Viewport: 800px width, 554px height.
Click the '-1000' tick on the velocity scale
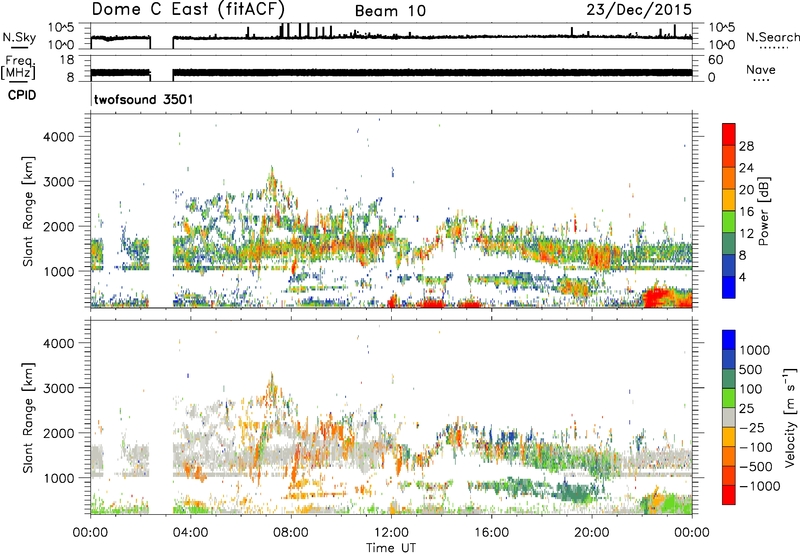pyautogui.click(x=759, y=486)
